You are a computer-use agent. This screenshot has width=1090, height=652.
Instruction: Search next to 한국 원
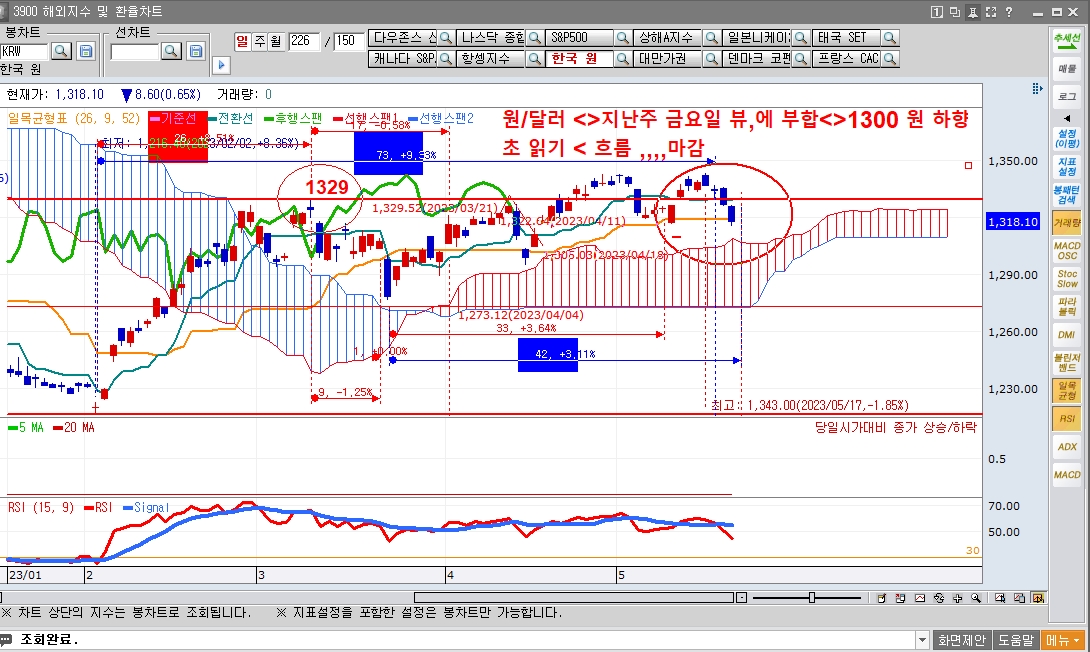click(623, 59)
